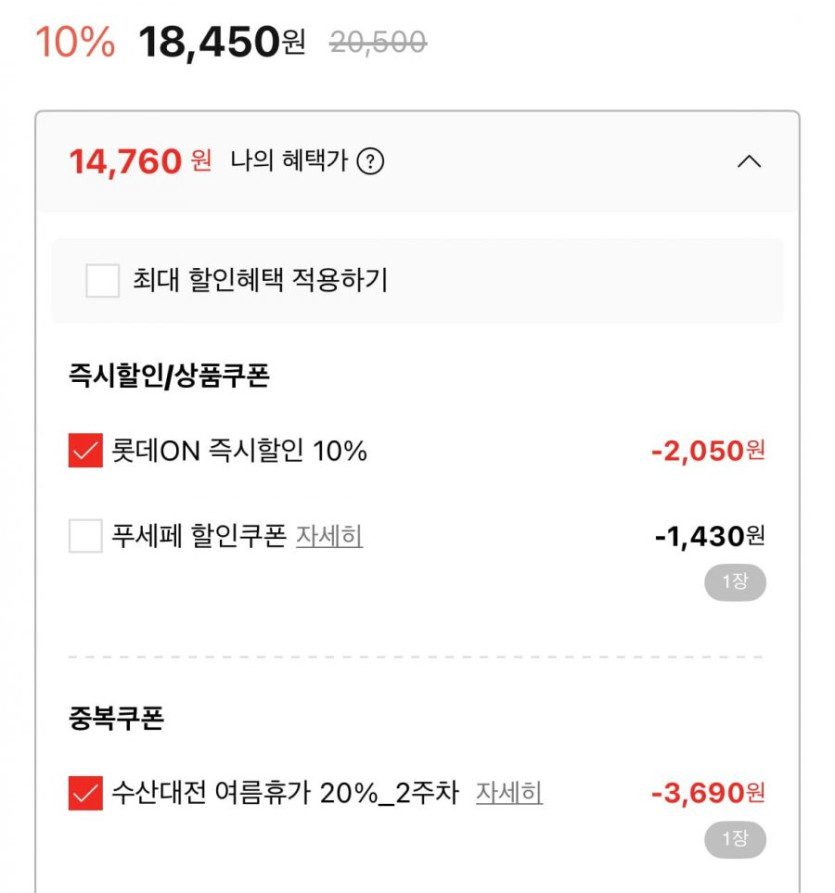Click the 롯데ON 즉시할인 10% label
This screenshot has height=893, width=835.
coord(240,451)
